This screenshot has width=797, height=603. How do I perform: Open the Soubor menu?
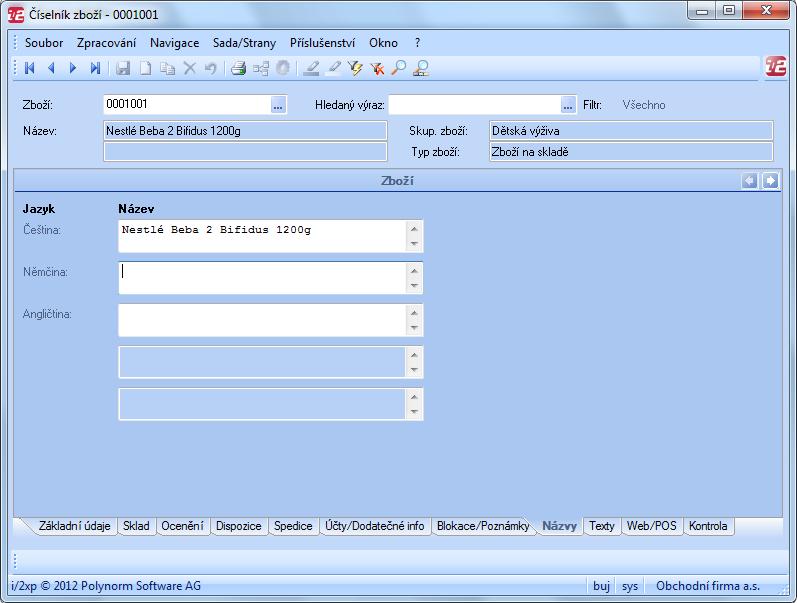pos(44,43)
